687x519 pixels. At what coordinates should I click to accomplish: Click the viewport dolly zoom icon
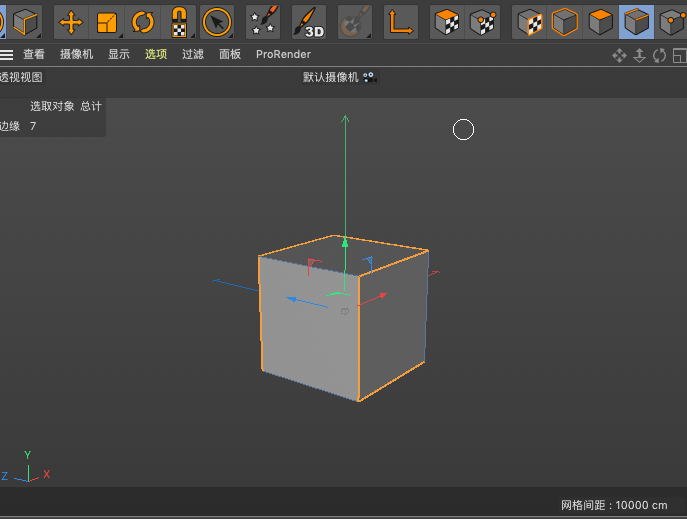click(x=640, y=56)
